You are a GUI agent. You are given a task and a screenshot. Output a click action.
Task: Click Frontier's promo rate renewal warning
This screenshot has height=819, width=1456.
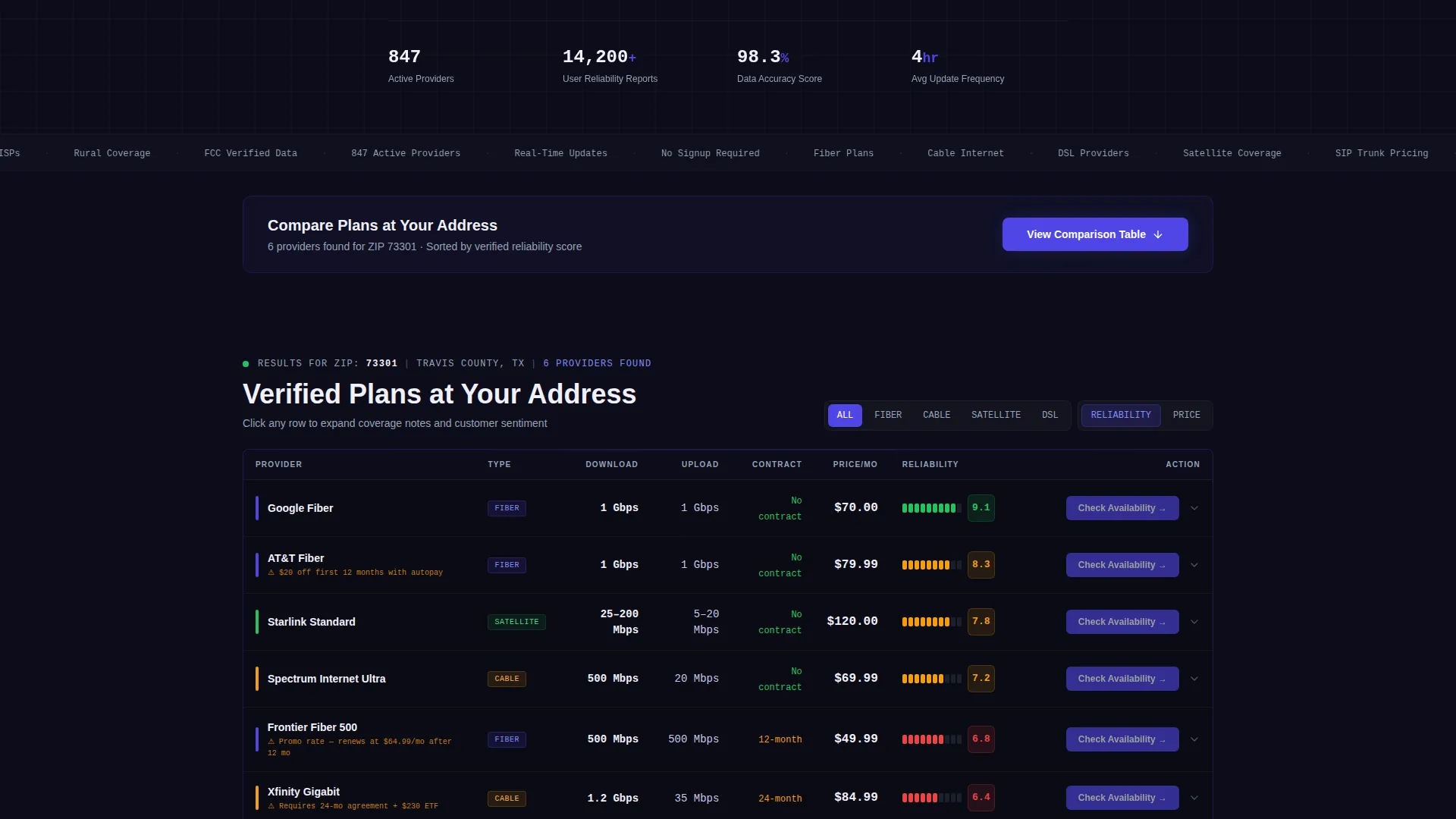pyautogui.click(x=359, y=747)
